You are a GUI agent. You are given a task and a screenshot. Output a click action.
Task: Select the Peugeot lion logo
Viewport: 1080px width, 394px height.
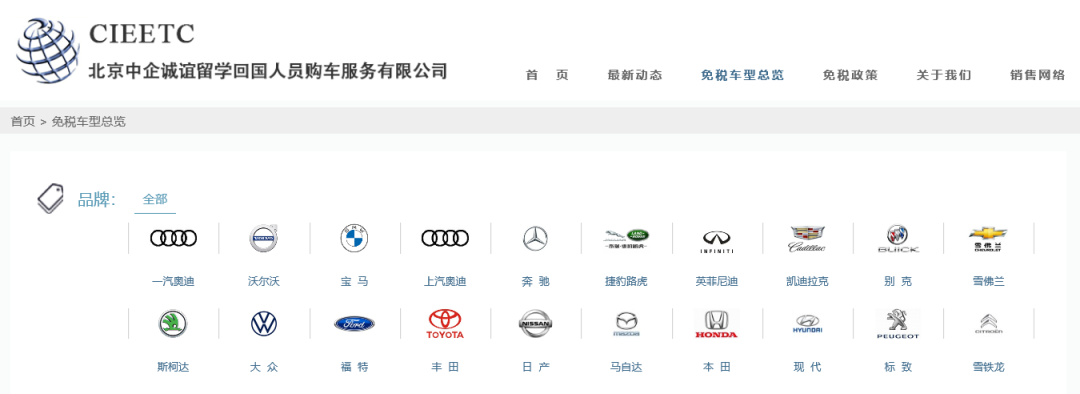coord(898,324)
